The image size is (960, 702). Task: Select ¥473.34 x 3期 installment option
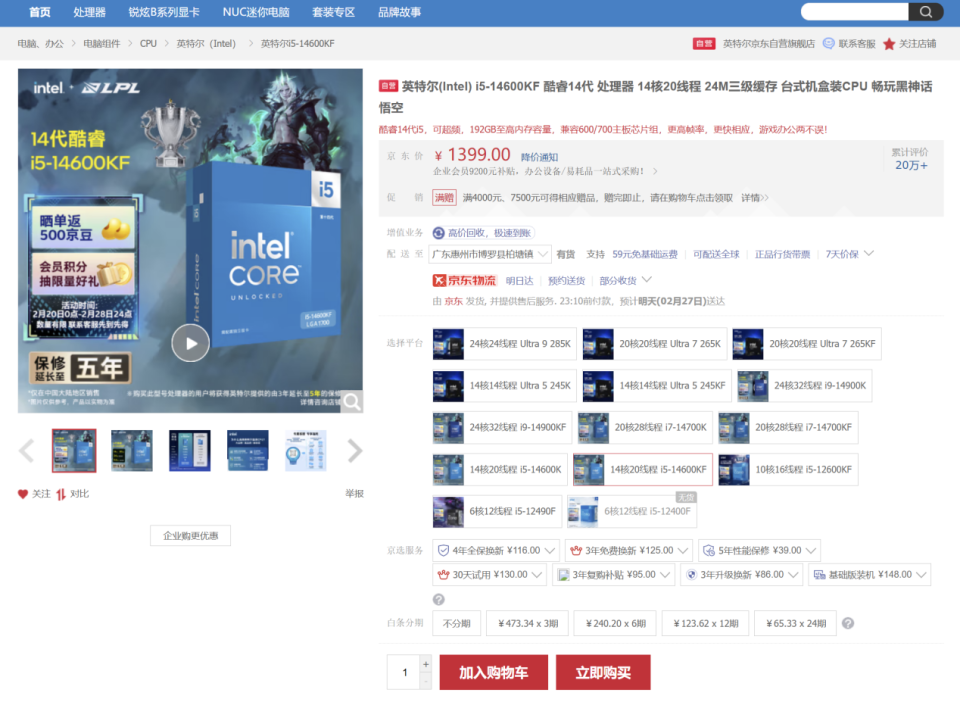coord(528,624)
